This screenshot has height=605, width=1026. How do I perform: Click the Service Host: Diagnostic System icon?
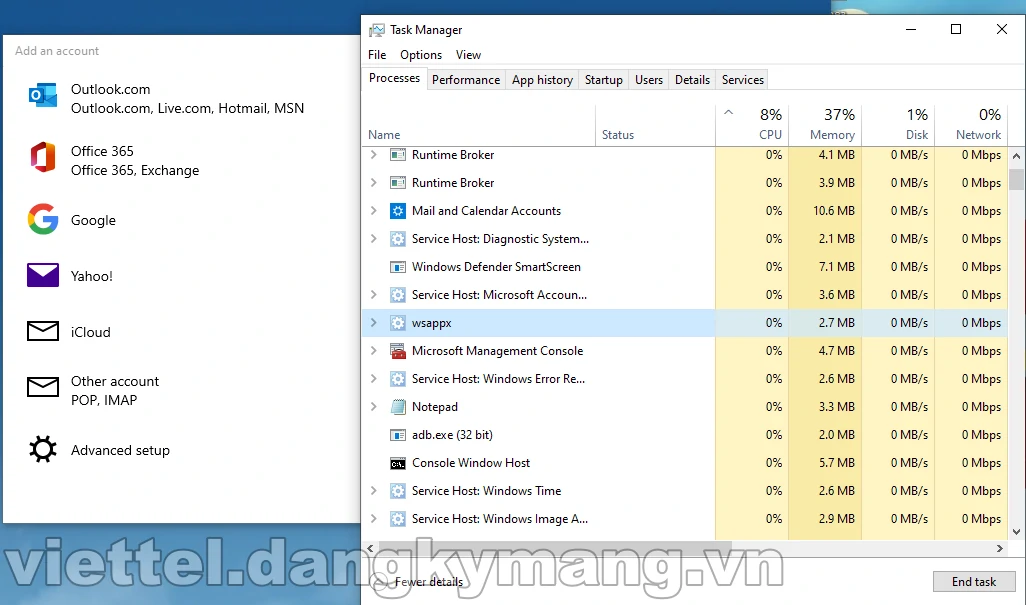(x=397, y=239)
